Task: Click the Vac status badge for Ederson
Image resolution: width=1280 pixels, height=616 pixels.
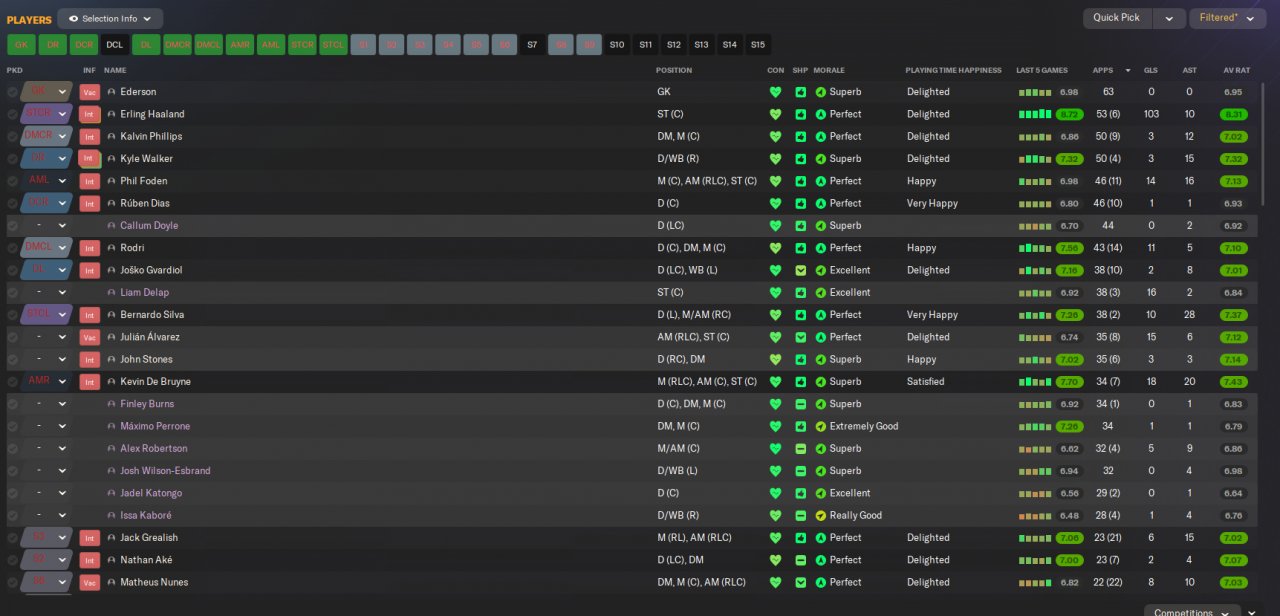Action: pyautogui.click(x=89, y=92)
